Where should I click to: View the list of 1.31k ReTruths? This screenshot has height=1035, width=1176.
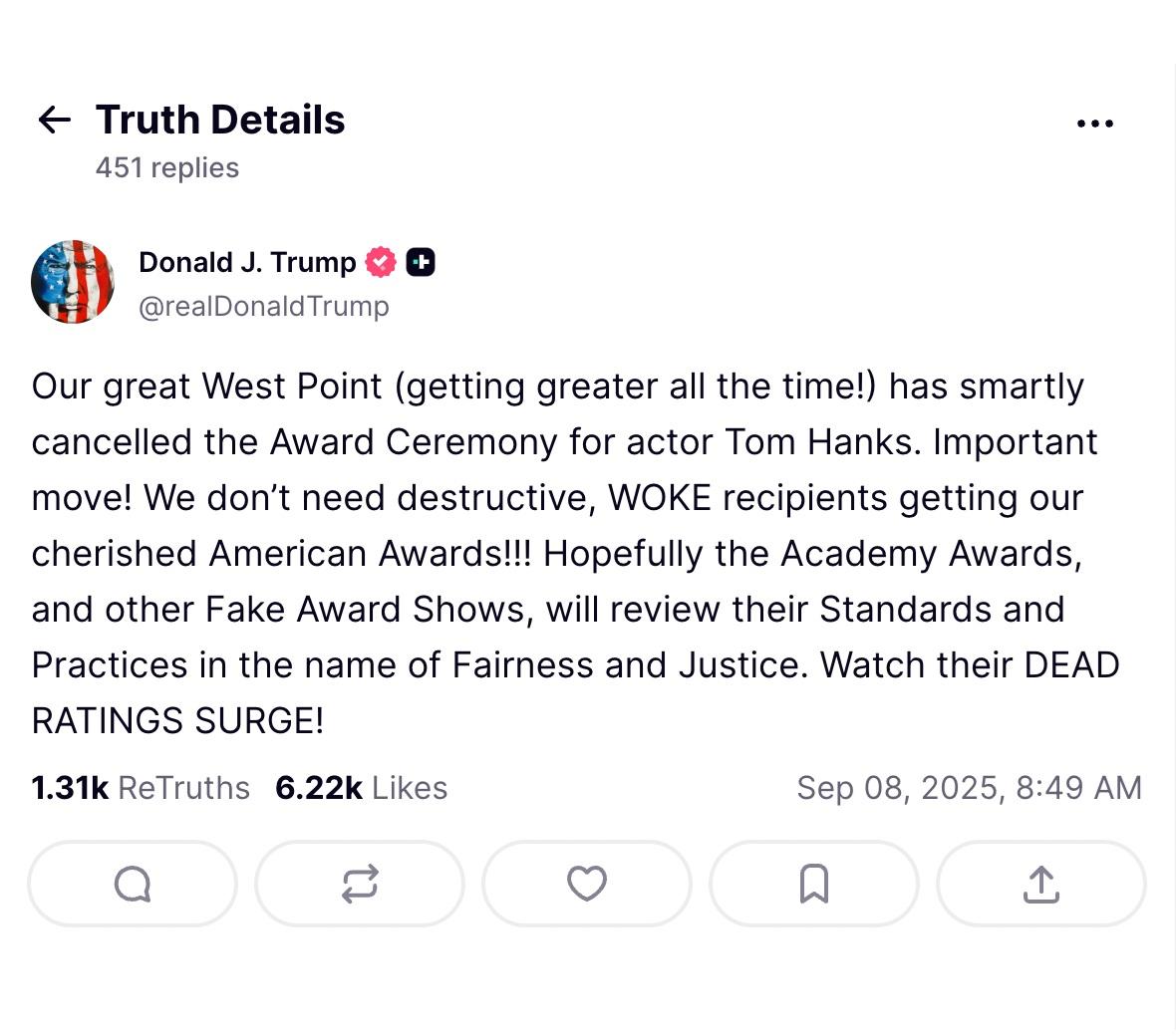[x=141, y=787]
